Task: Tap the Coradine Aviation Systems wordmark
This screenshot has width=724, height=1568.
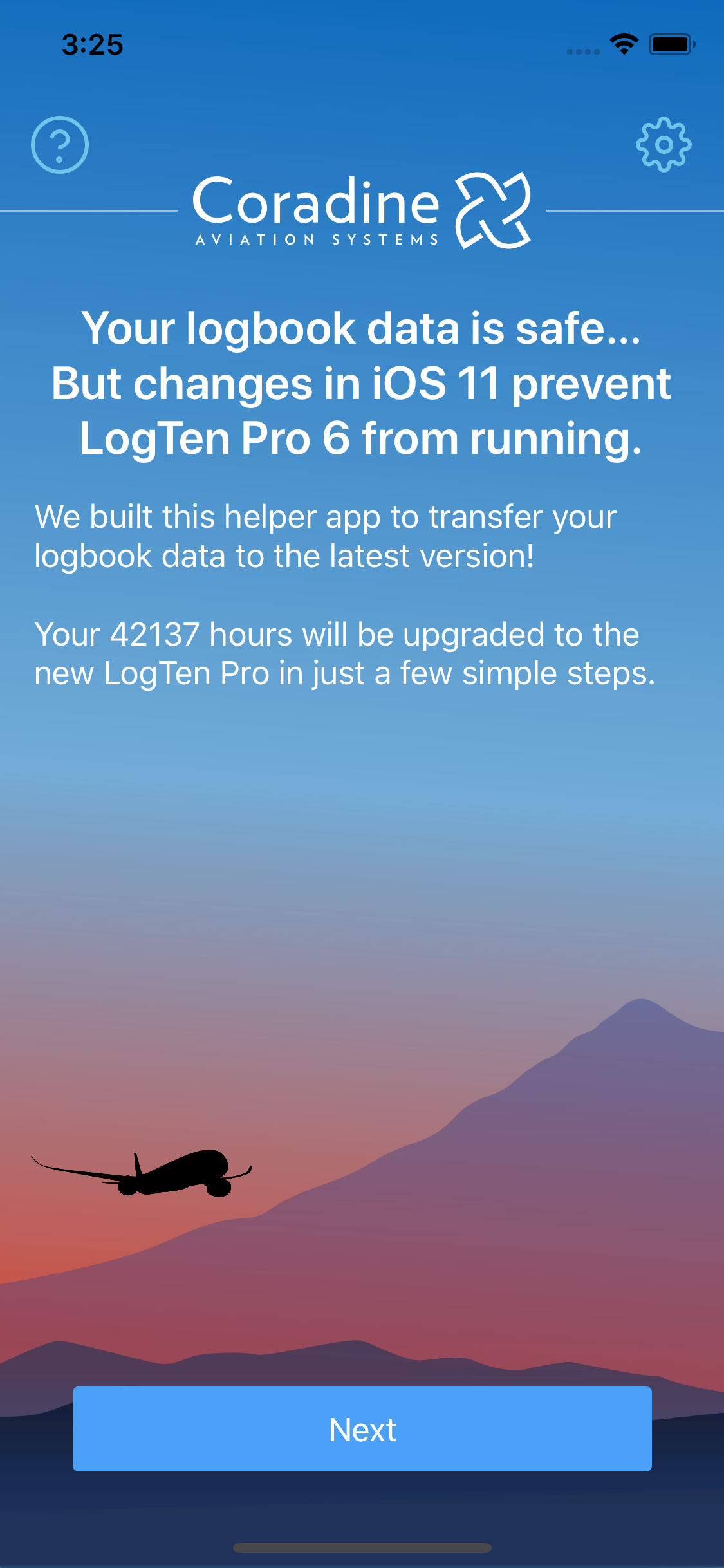Action: coord(316,210)
